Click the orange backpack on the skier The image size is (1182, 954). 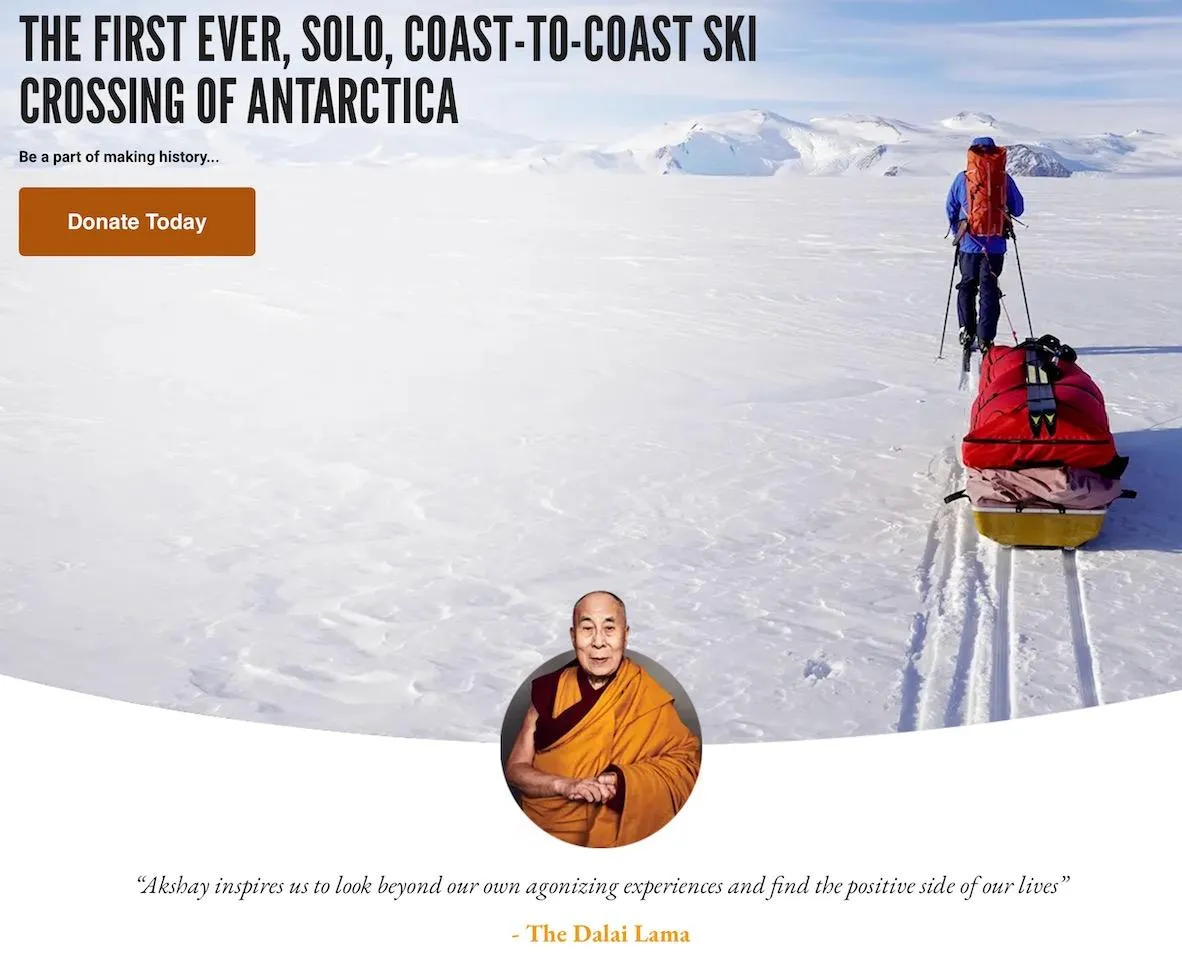point(986,190)
